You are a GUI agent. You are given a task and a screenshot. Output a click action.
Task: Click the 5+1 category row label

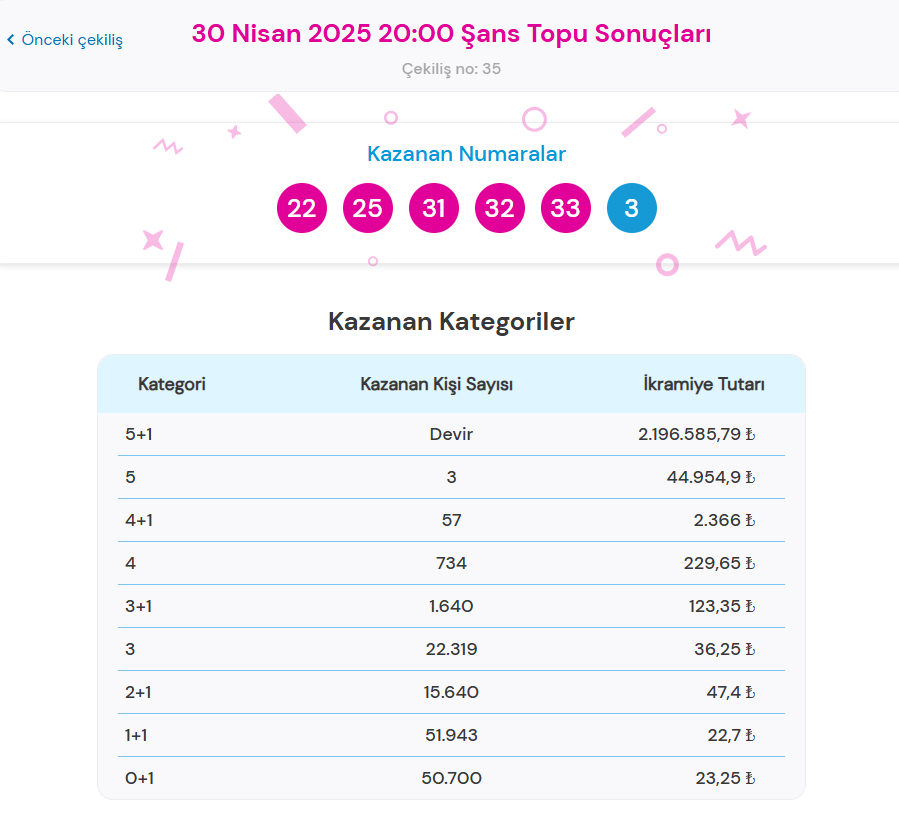click(x=139, y=435)
